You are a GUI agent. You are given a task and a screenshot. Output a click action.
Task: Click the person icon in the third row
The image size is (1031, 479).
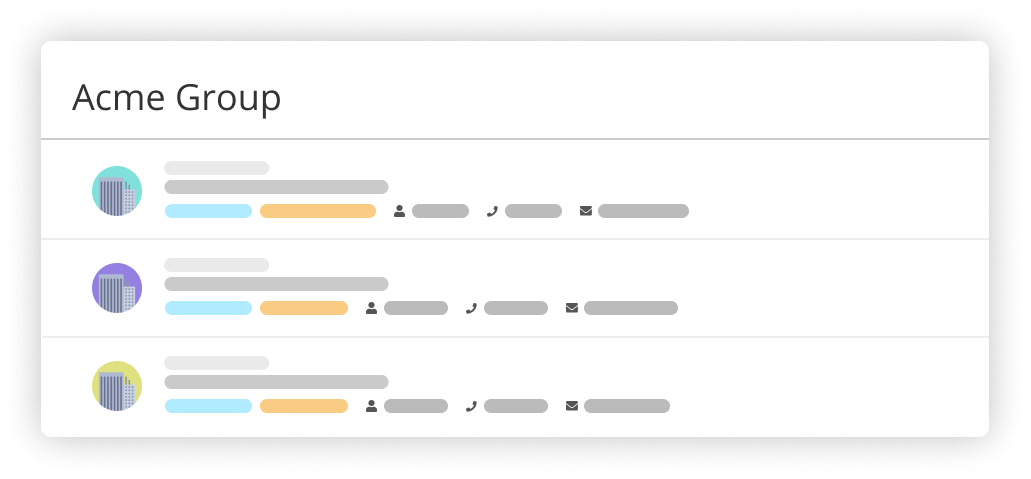(372, 406)
